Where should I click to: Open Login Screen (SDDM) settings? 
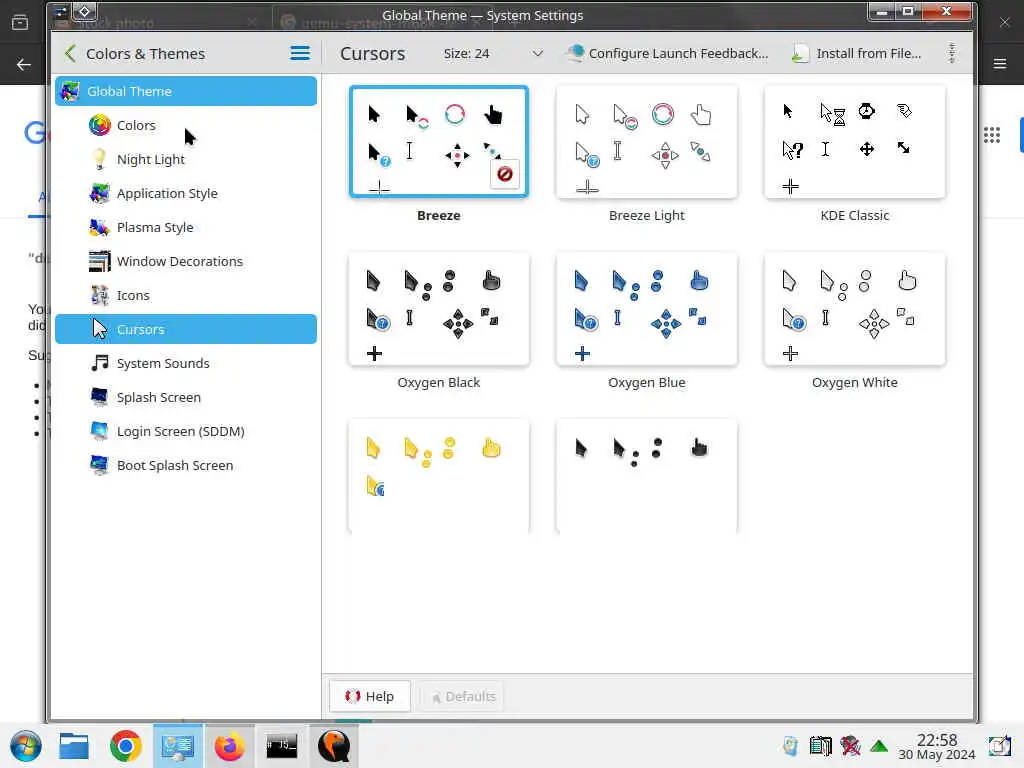(186, 431)
